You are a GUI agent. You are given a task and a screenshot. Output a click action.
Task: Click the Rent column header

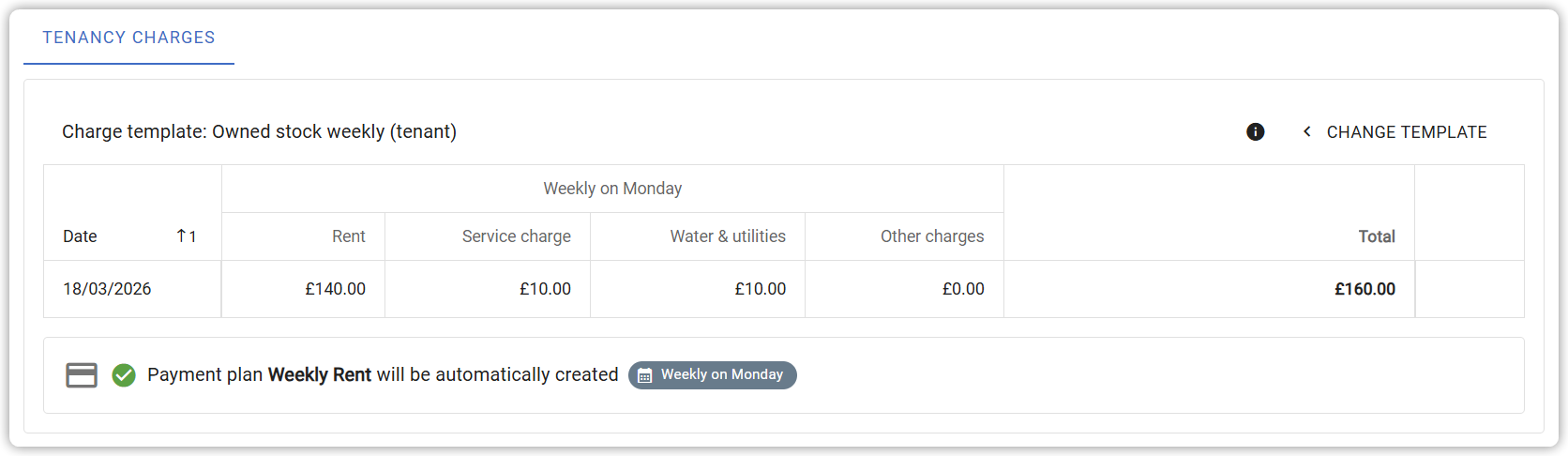(x=348, y=236)
